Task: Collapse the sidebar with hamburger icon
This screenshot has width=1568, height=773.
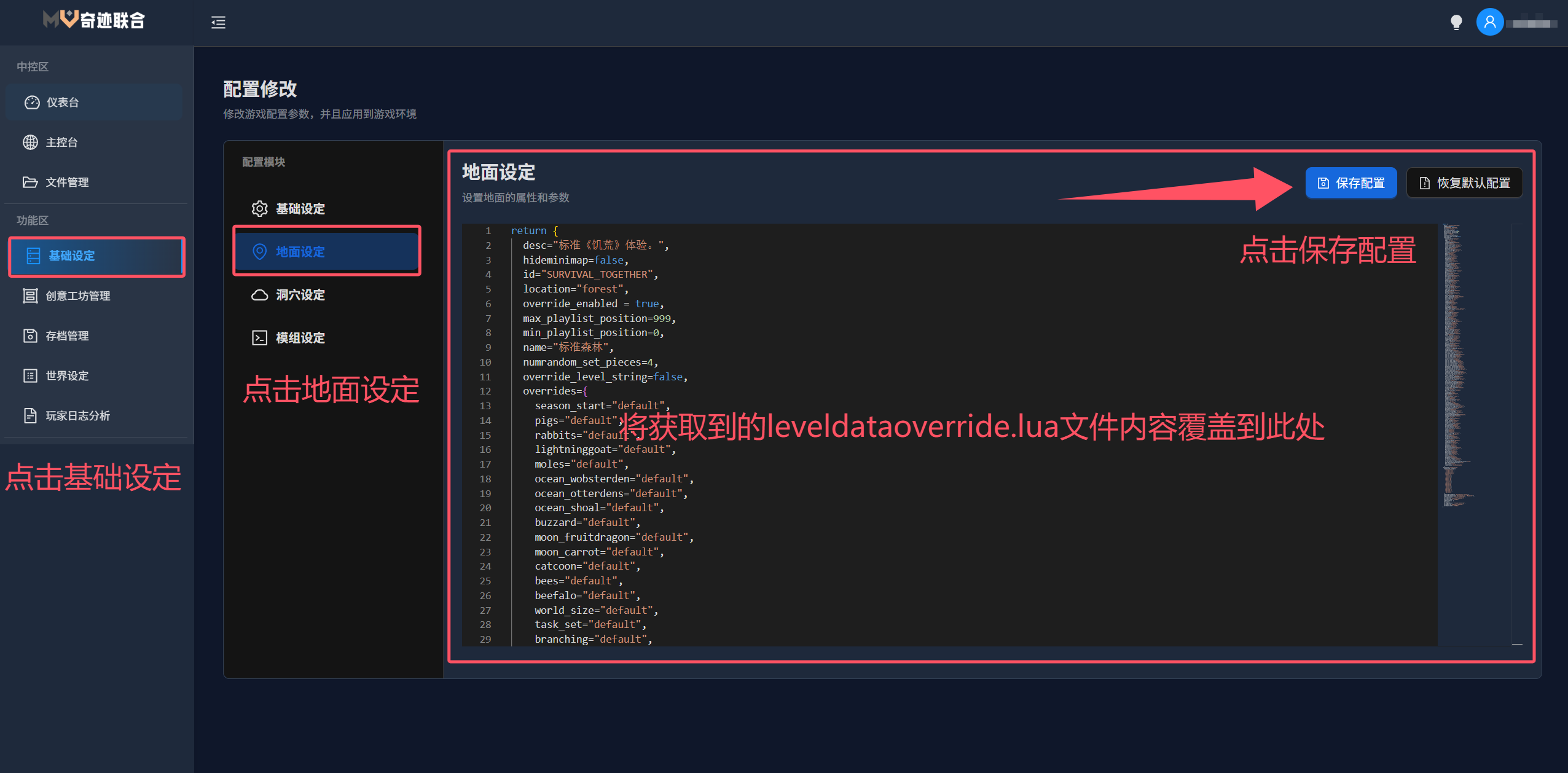Action: pos(218,23)
